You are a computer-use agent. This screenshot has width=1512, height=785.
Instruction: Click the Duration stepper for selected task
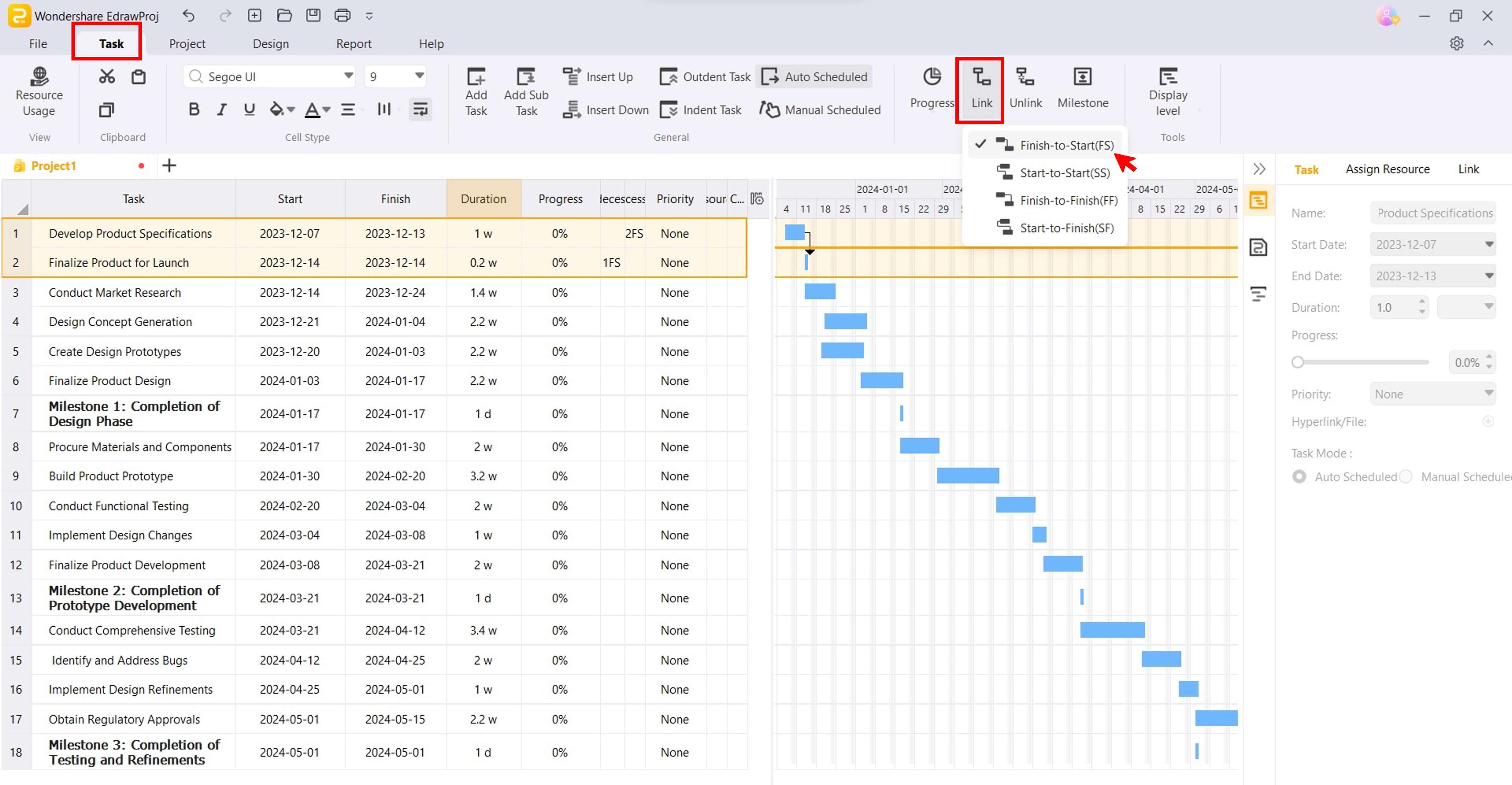(1422, 307)
